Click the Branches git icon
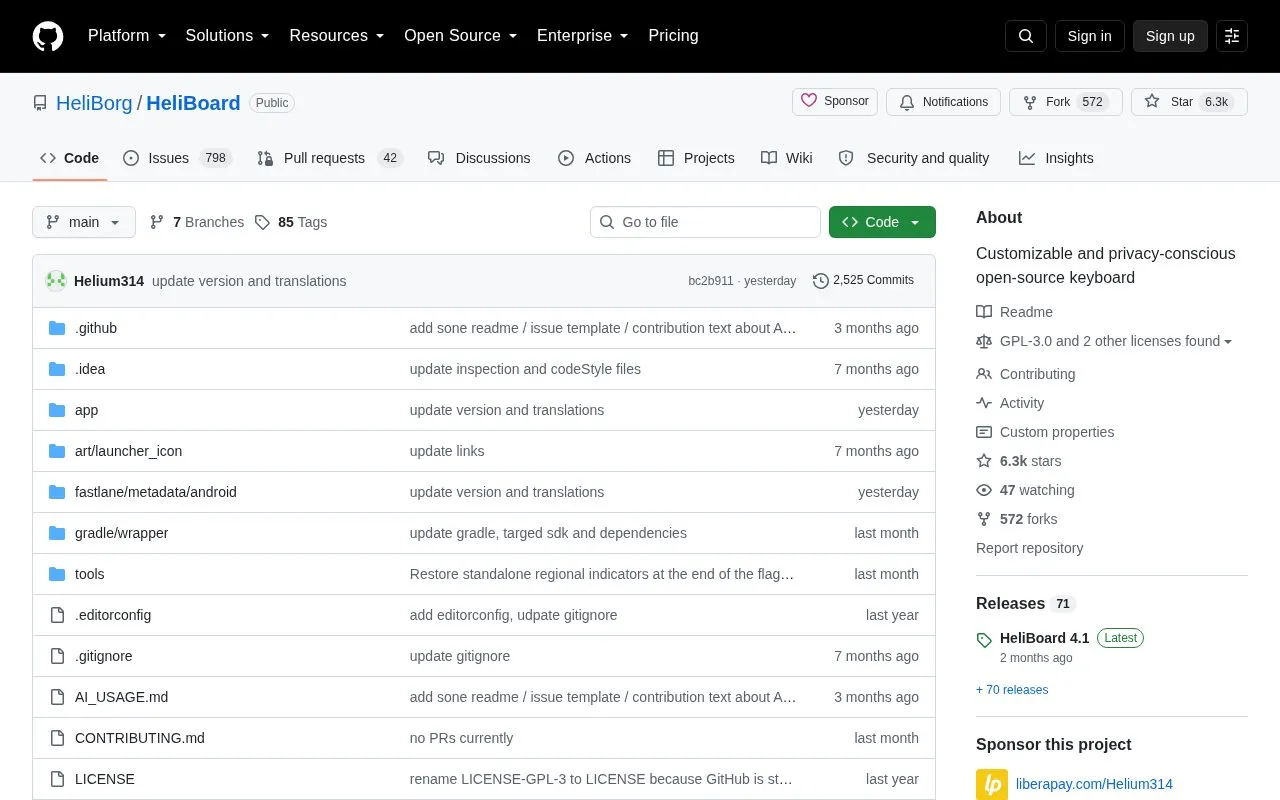 click(x=157, y=222)
